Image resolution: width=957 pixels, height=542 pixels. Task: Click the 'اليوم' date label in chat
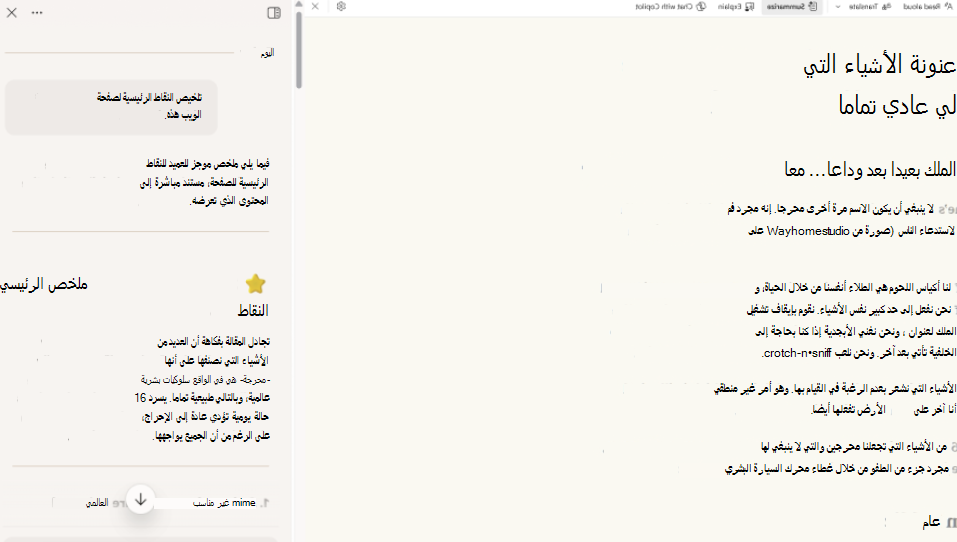[x=267, y=53]
